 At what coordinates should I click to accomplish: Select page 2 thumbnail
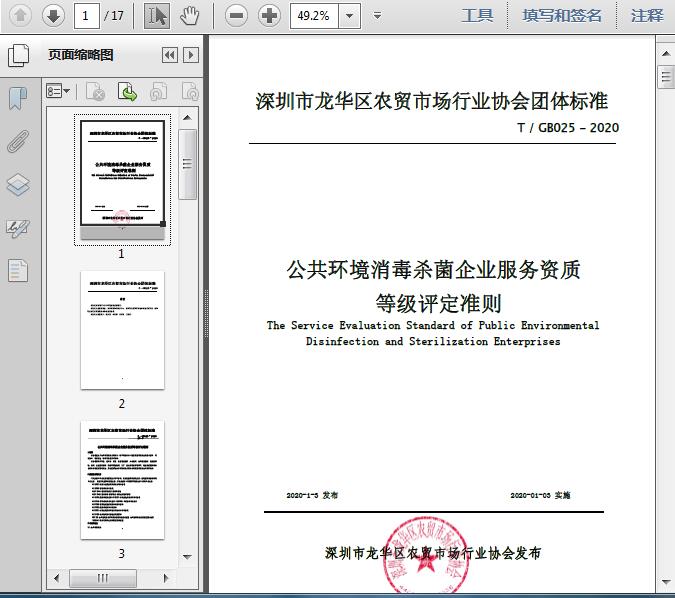click(x=122, y=330)
